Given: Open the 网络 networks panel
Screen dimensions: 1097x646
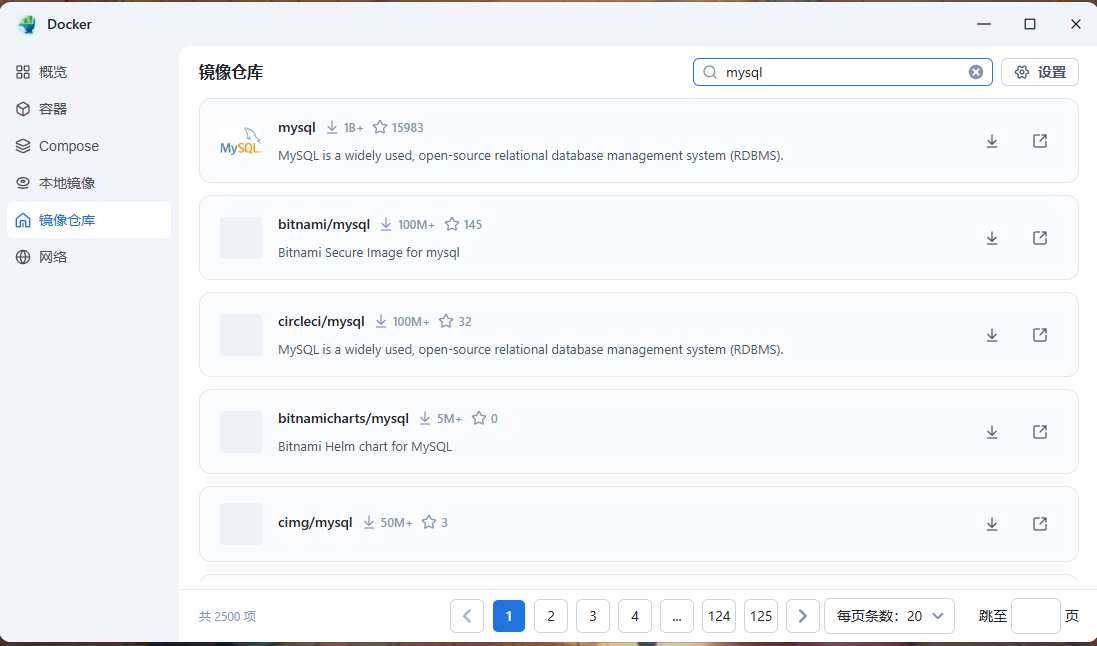Looking at the screenshot, I should (60, 256).
